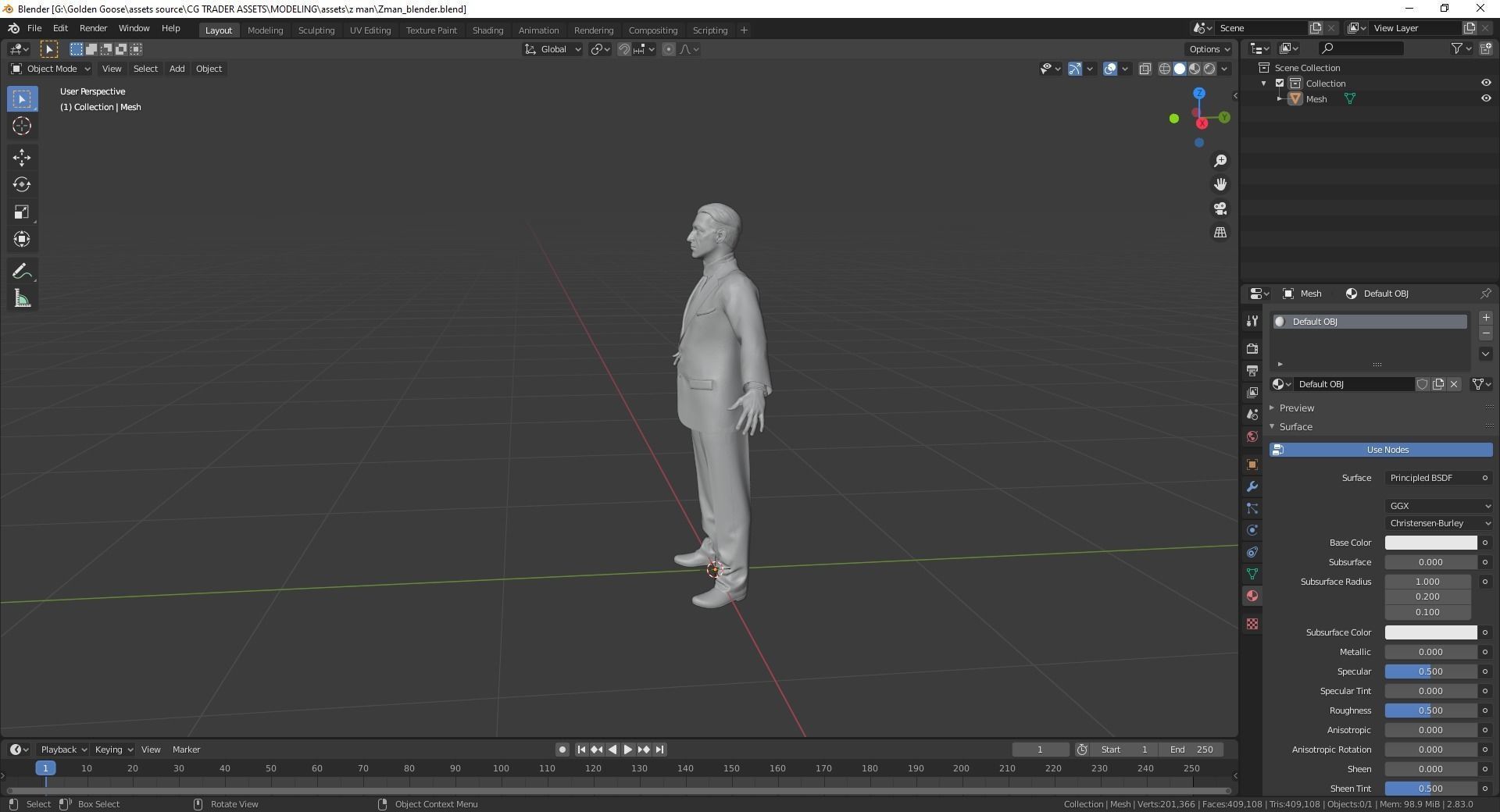Open the viewport Add menu
This screenshot has height=812, width=1500.
(177, 69)
